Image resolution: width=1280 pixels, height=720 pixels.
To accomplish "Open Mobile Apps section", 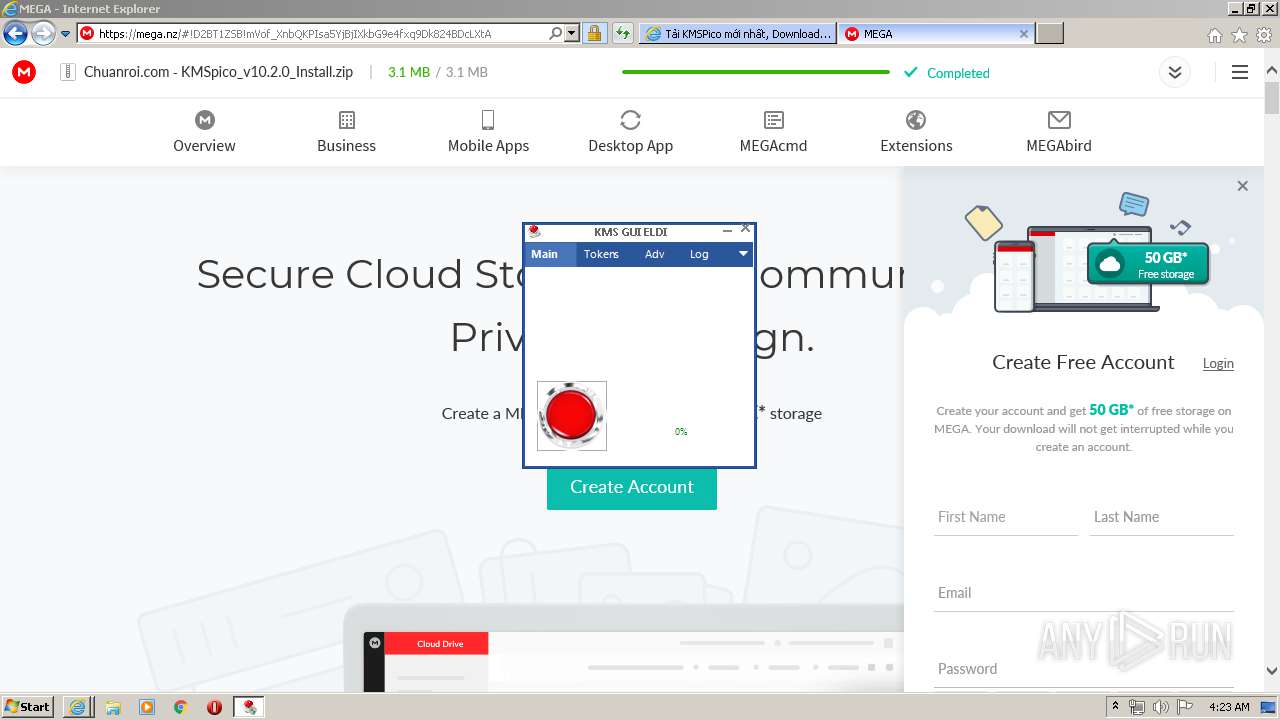I will click(488, 132).
